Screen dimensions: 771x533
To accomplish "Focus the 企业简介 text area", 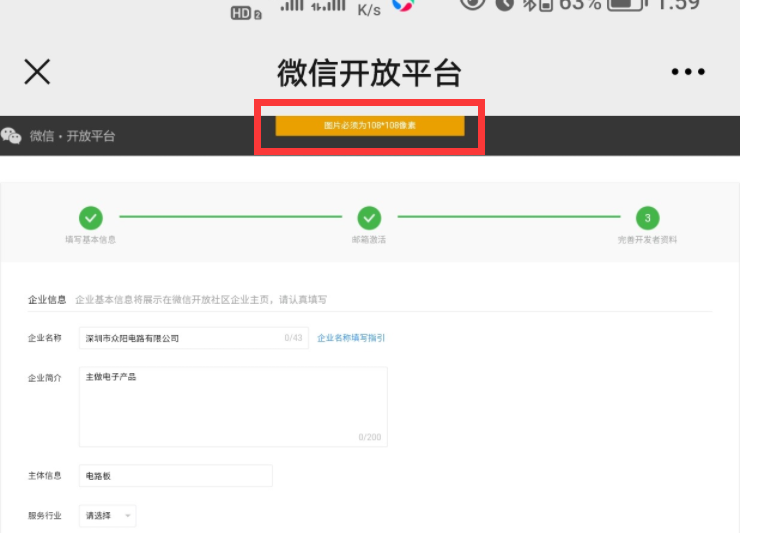I will coord(233,407).
